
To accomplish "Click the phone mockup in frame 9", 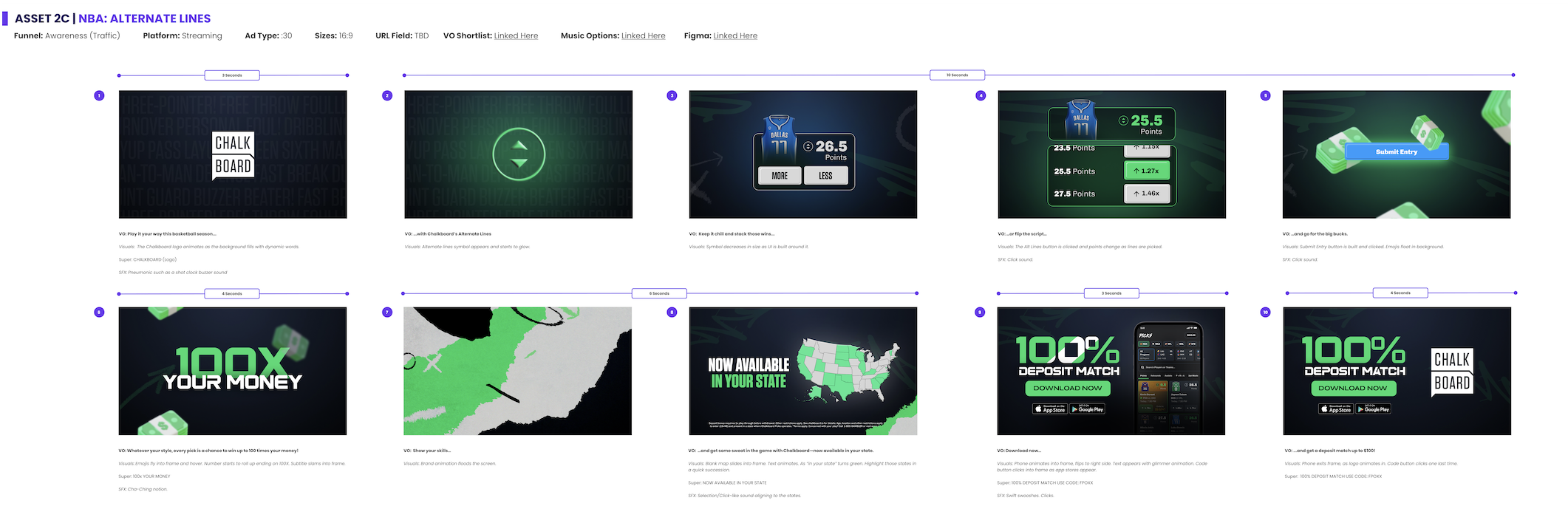I will [1168, 378].
